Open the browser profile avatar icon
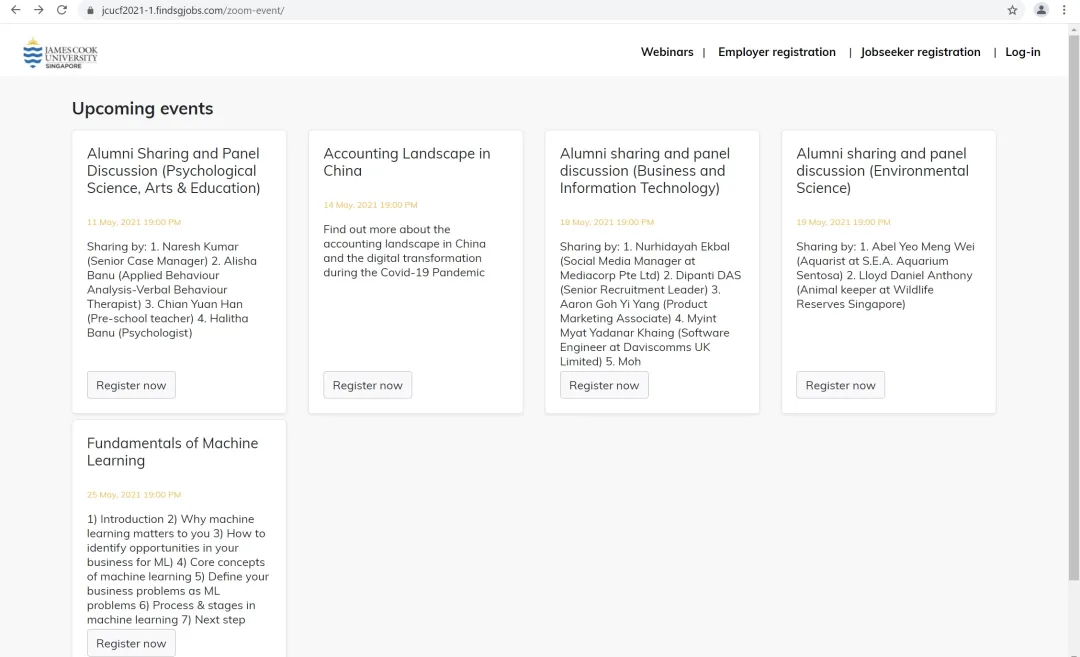Image resolution: width=1080 pixels, height=657 pixels. pyautogui.click(x=1041, y=10)
